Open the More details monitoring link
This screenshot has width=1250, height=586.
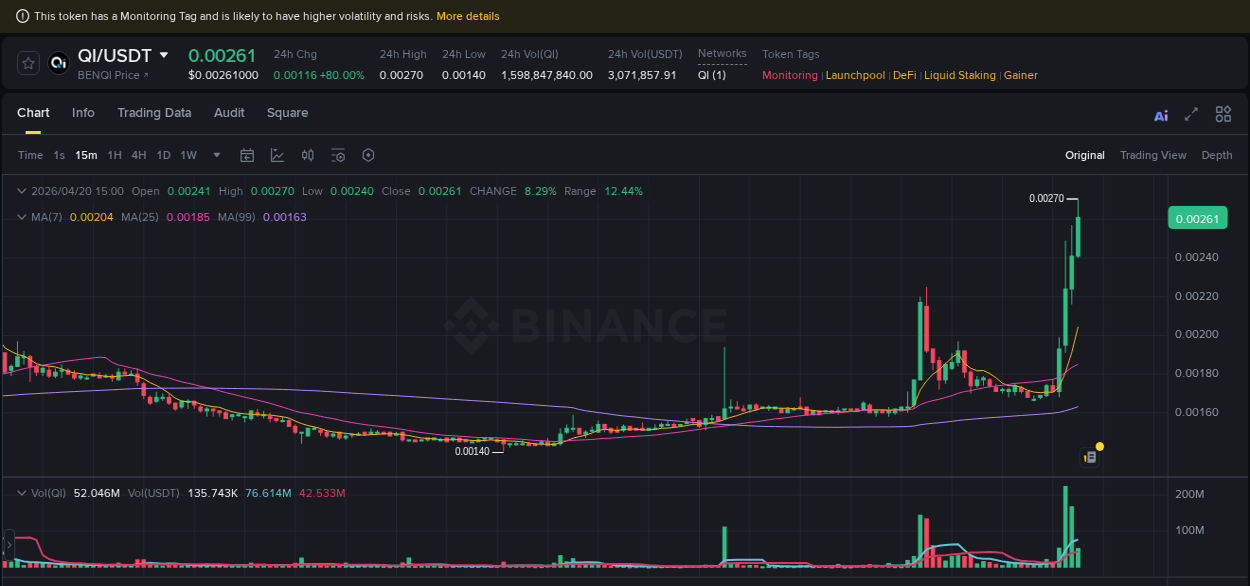click(467, 15)
